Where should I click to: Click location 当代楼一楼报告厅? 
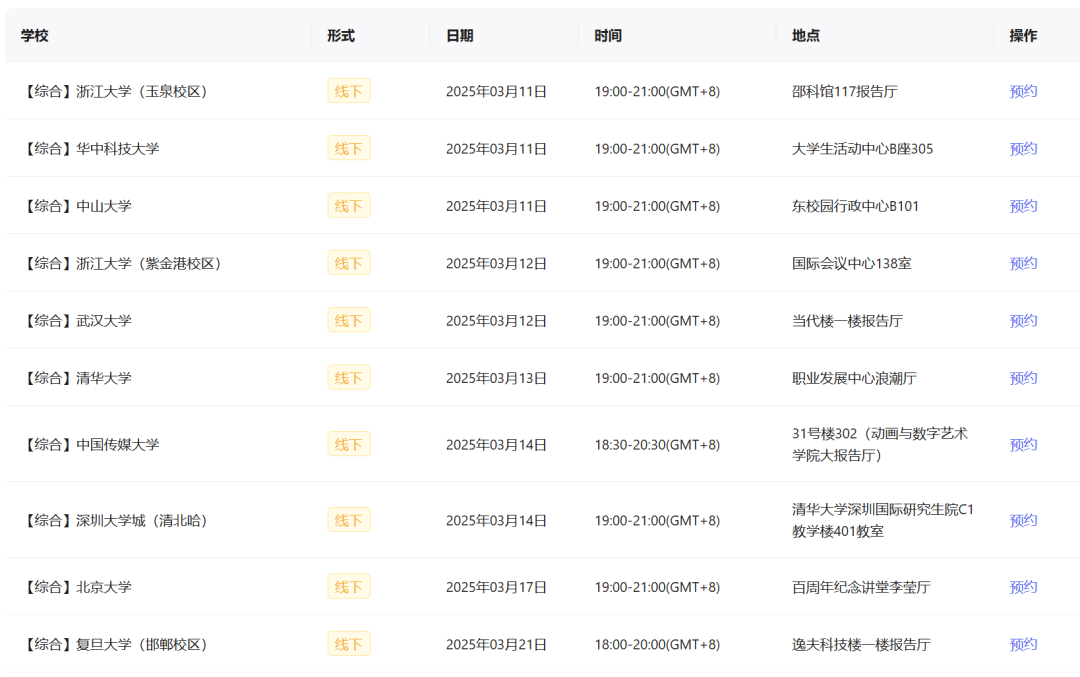(x=847, y=320)
